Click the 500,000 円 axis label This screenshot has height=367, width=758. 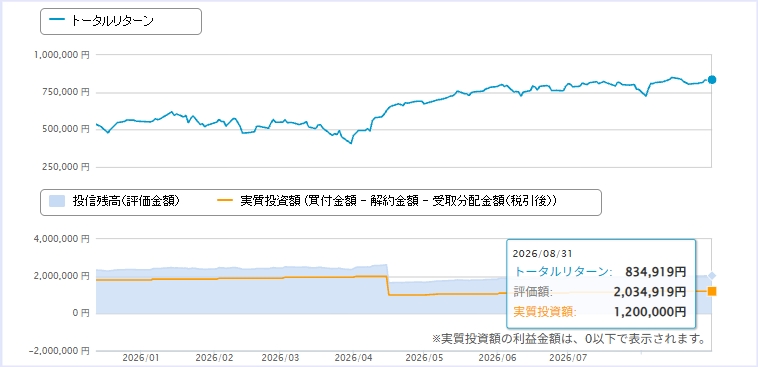[x=66, y=129]
